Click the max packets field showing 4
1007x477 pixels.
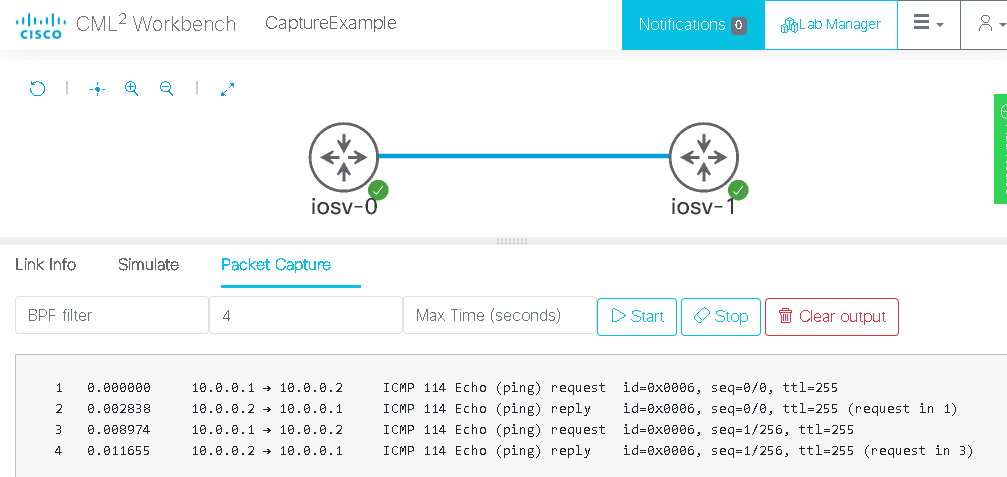tap(306, 315)
